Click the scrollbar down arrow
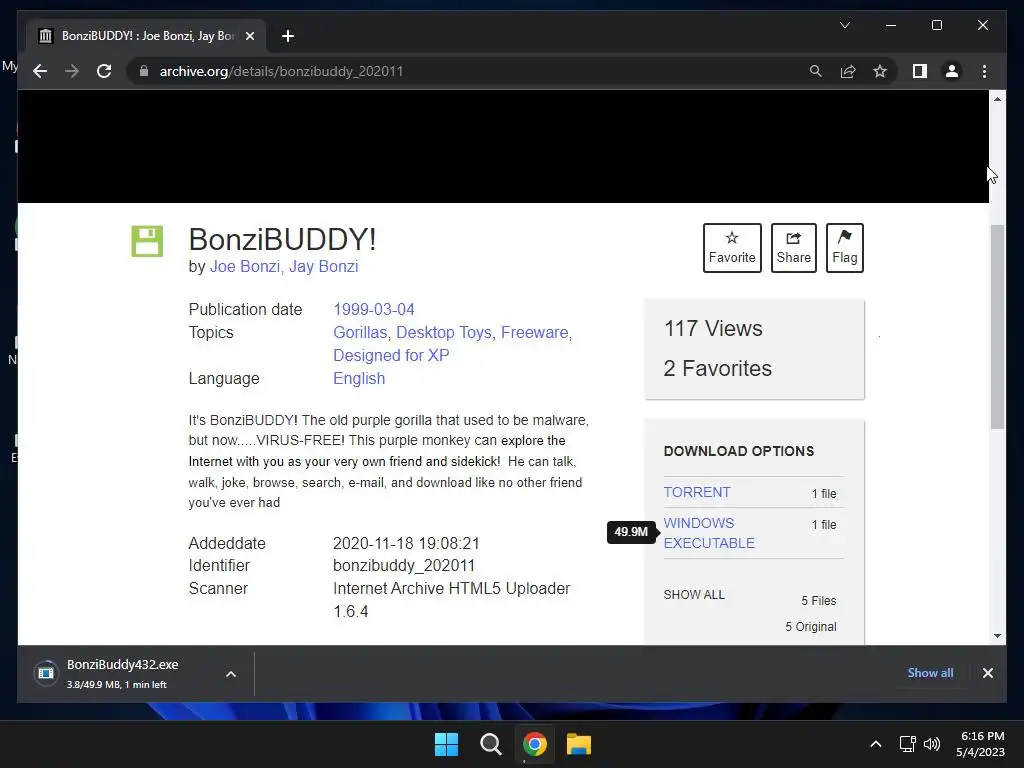Screen dimensions: 1024x768 tap(997, 635)
